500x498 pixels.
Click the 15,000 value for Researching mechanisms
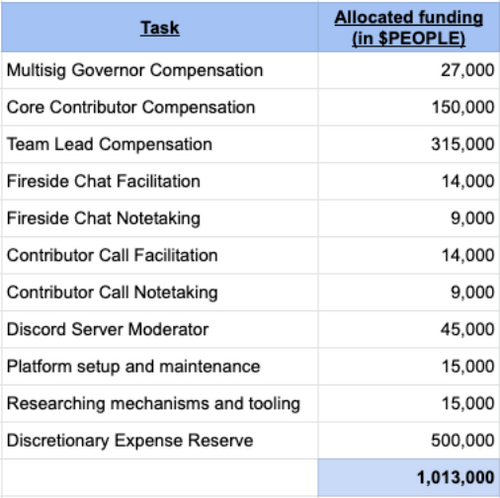(468, 404)
